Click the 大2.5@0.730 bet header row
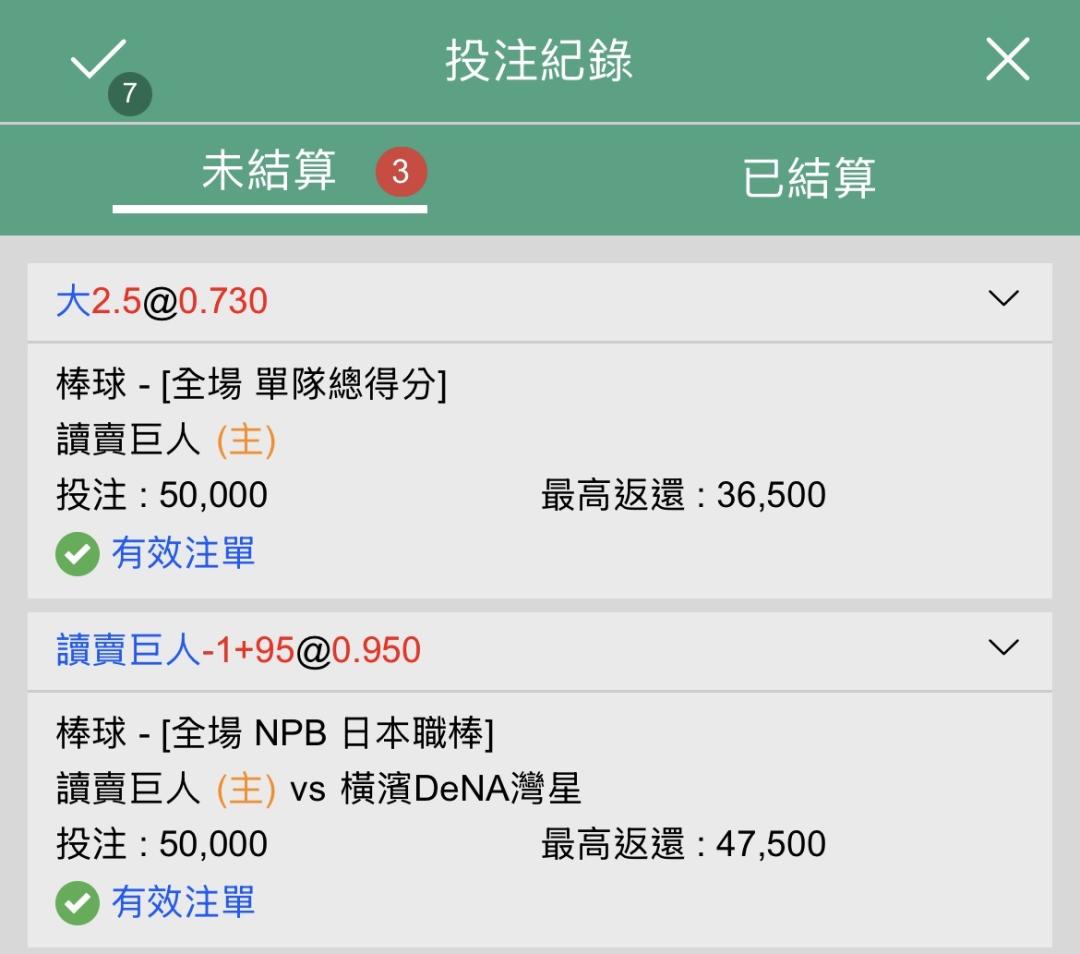Viewport: 1080px width, 954px height. pyautogui.click(x=539, y=302)
